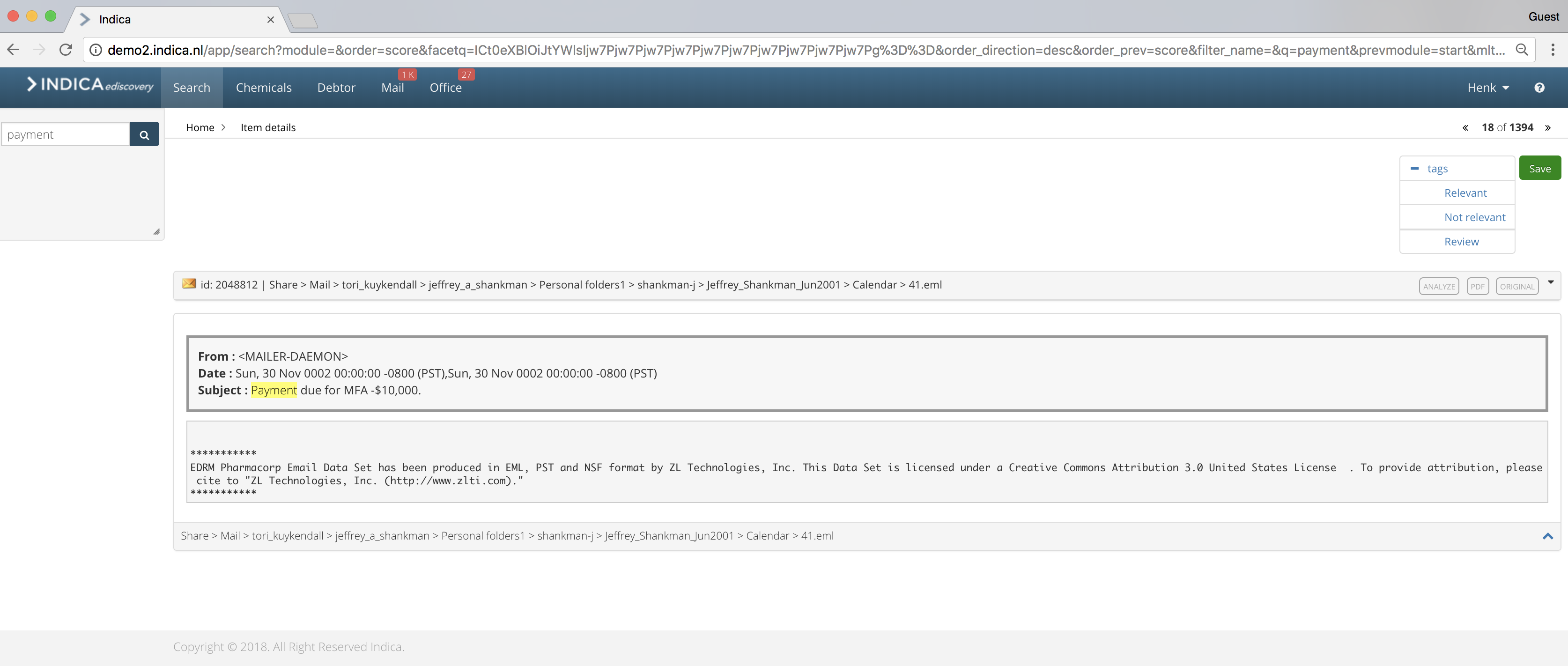Go to previous item with double left arrow
This screenshot has height=666, width=1568.
point(1465,128)
